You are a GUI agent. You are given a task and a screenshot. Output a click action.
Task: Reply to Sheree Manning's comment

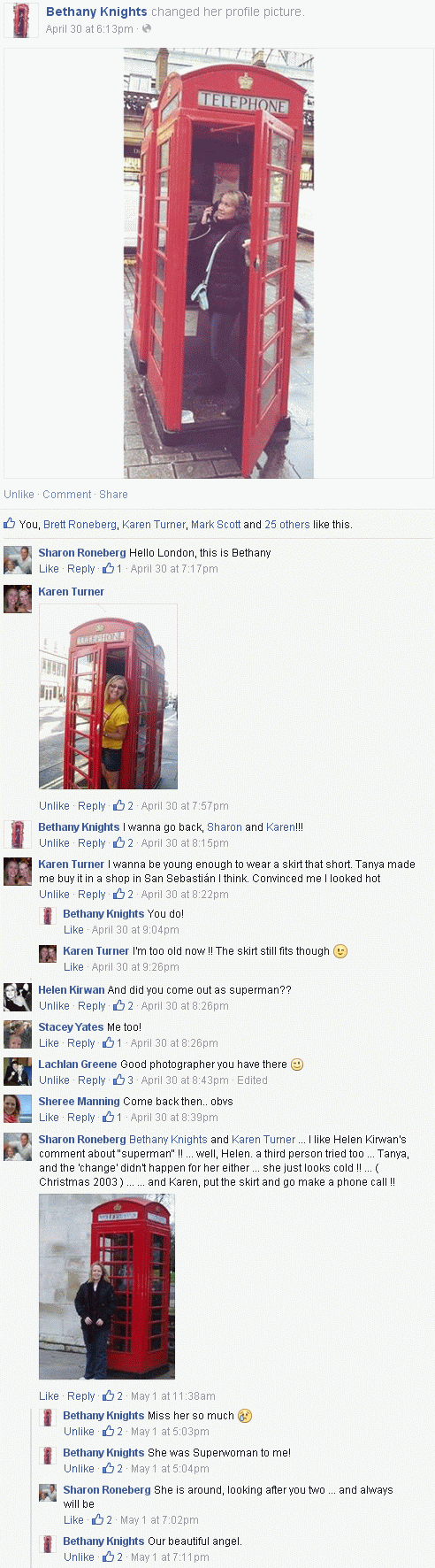pyautogui.click(x=81, y=1118)
